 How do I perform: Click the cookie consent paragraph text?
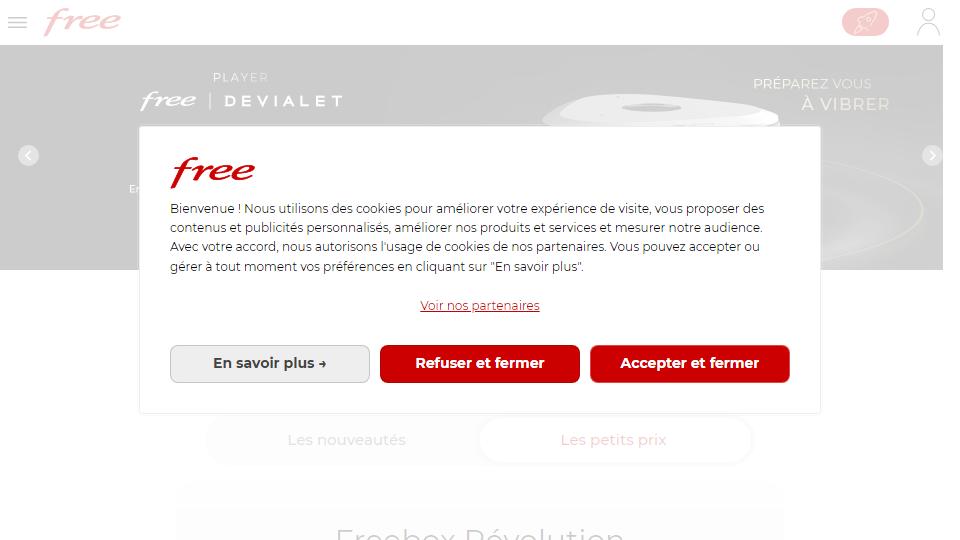(x=467, y=238)
